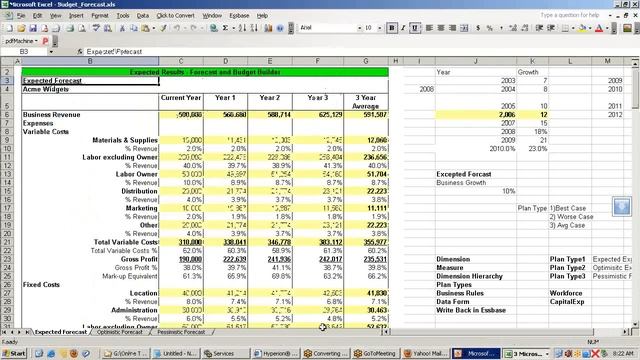Switch to Yahoo! Mail taskbar button
The width and height of the screenshot is (640, 360).
(425, 353)
